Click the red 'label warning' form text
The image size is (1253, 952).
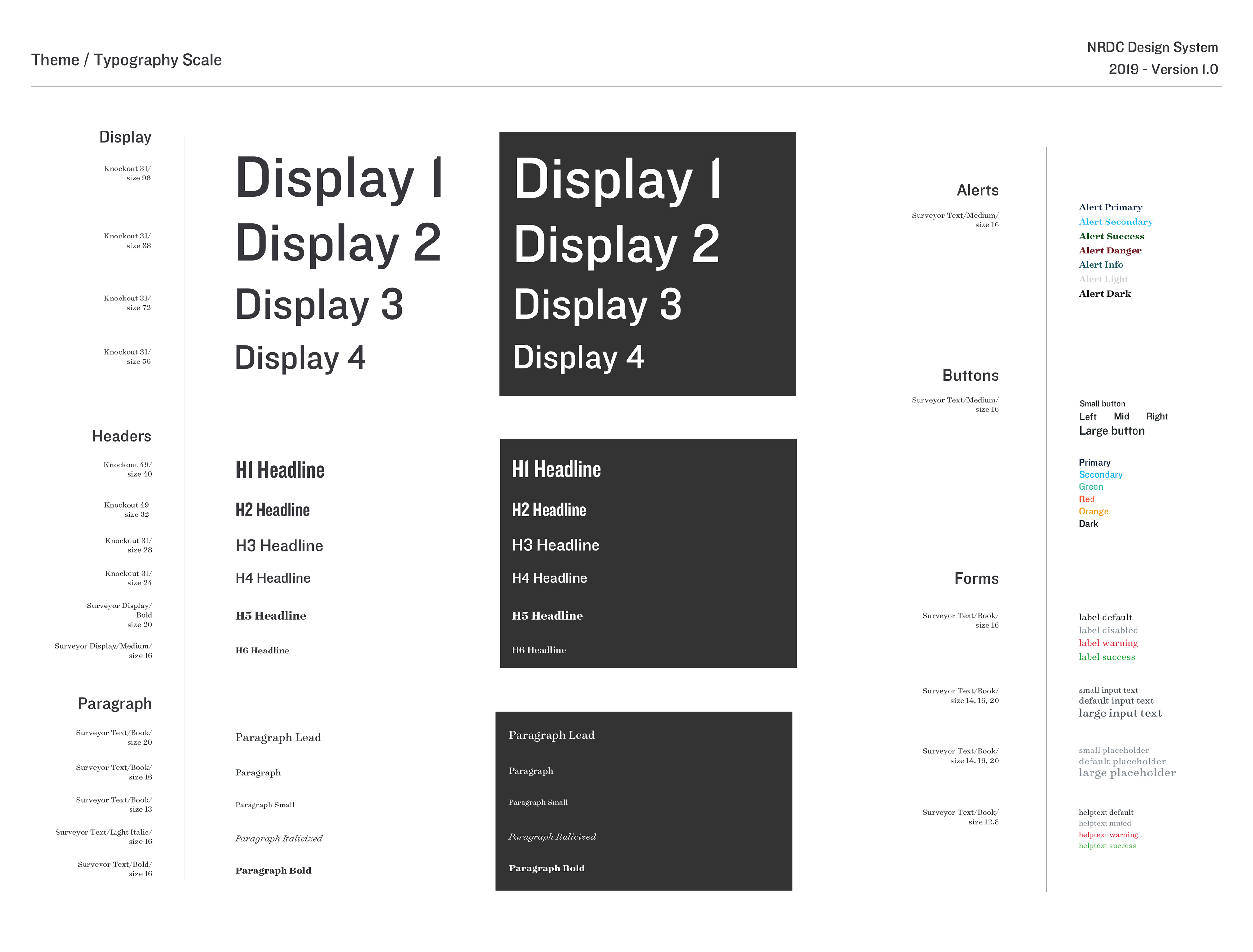(1108, 643)
